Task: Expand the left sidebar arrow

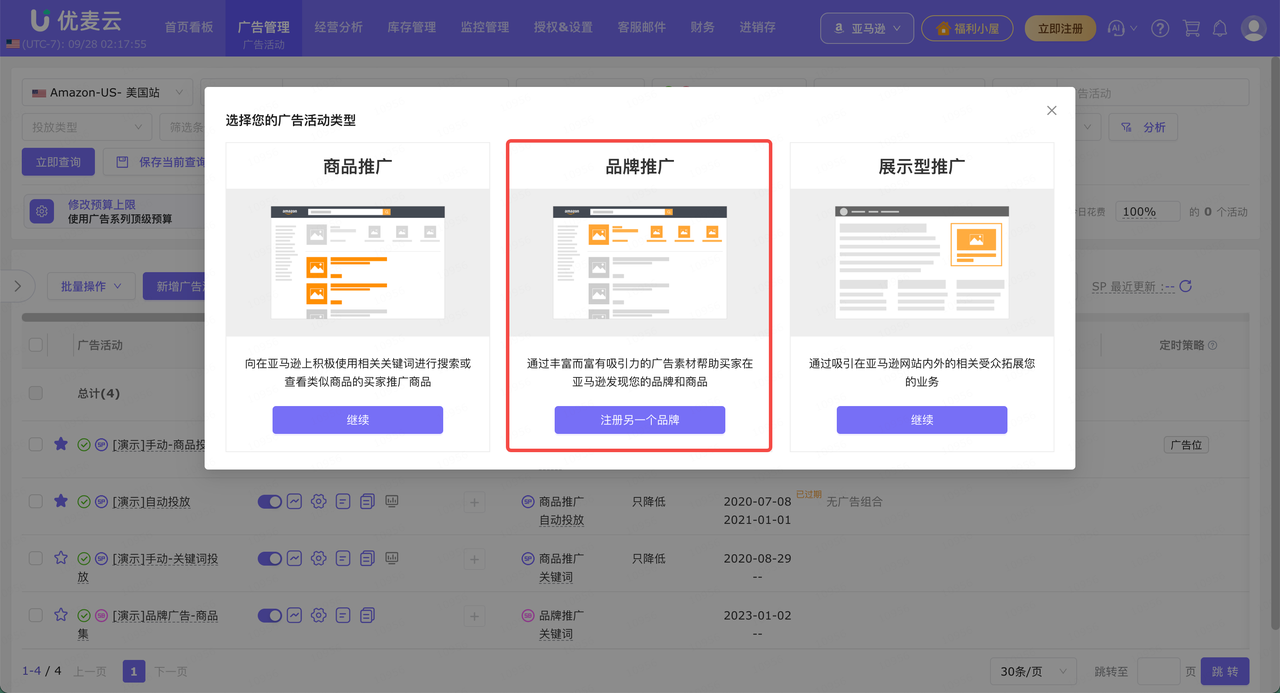Action: [17, 286]
